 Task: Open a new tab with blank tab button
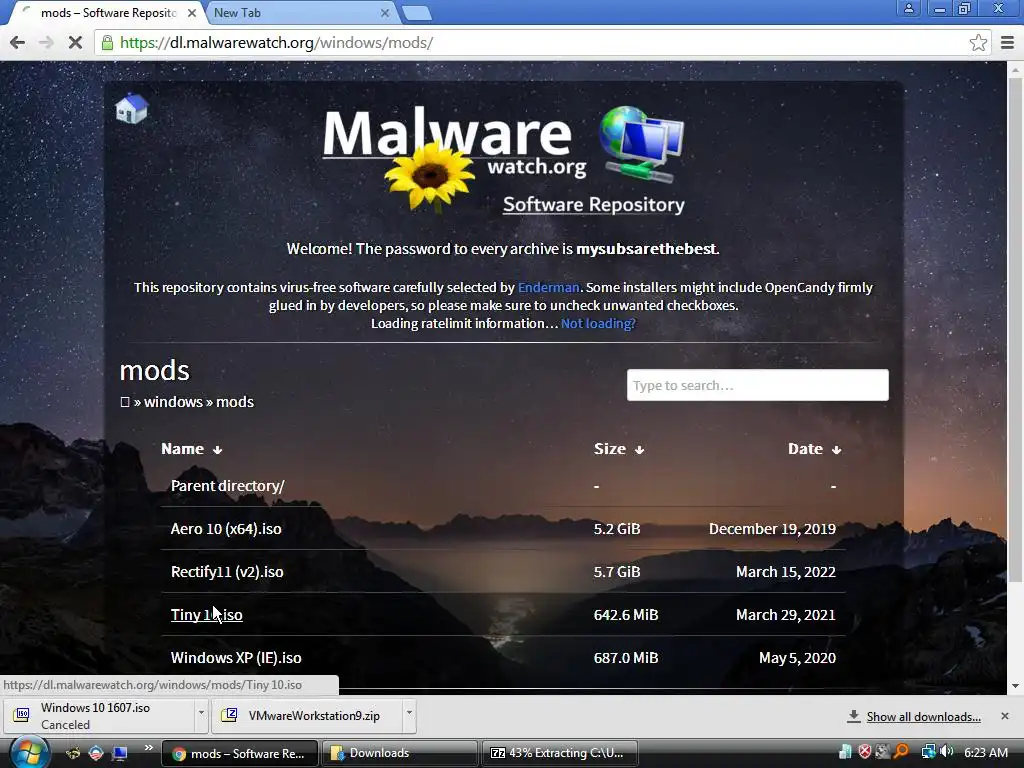click(x=416, y=13)
